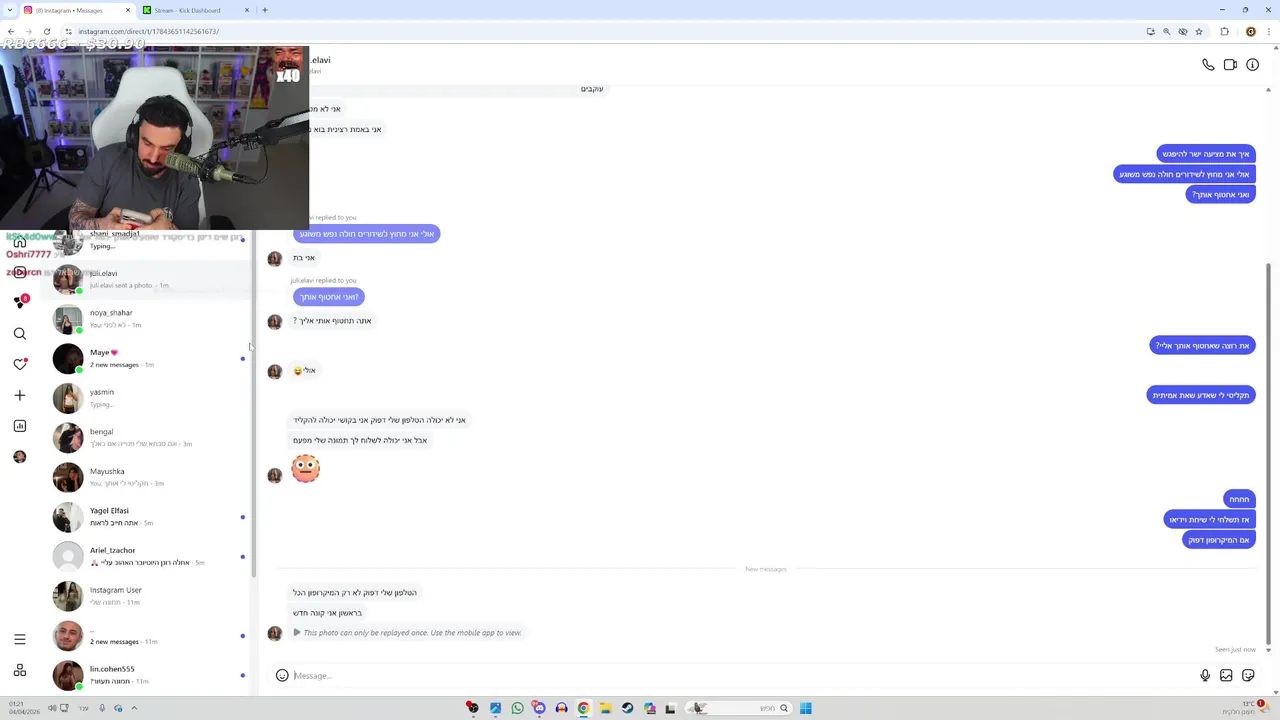The height and width of the screenshot is (720, 1280).
Task: Open the profile avatar in the sidebar
Action: point(19,457)
